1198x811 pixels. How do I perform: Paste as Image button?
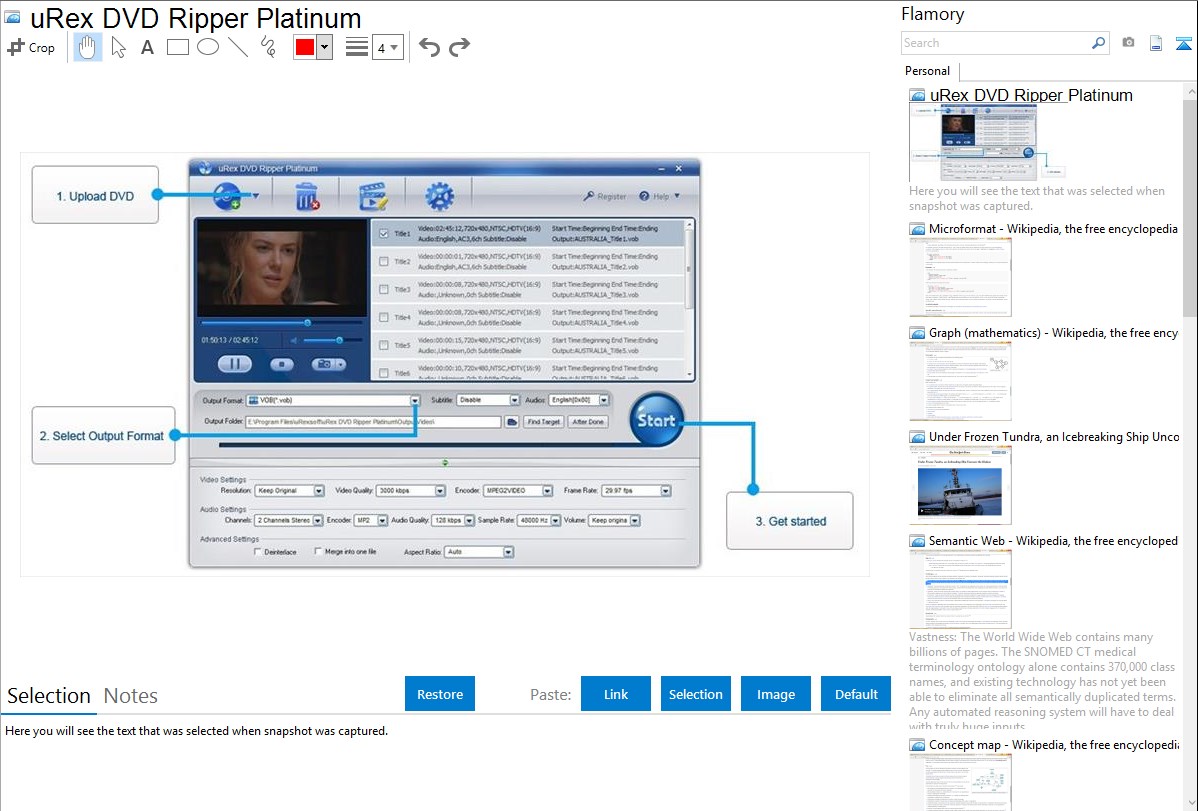(x=775, y=694)
